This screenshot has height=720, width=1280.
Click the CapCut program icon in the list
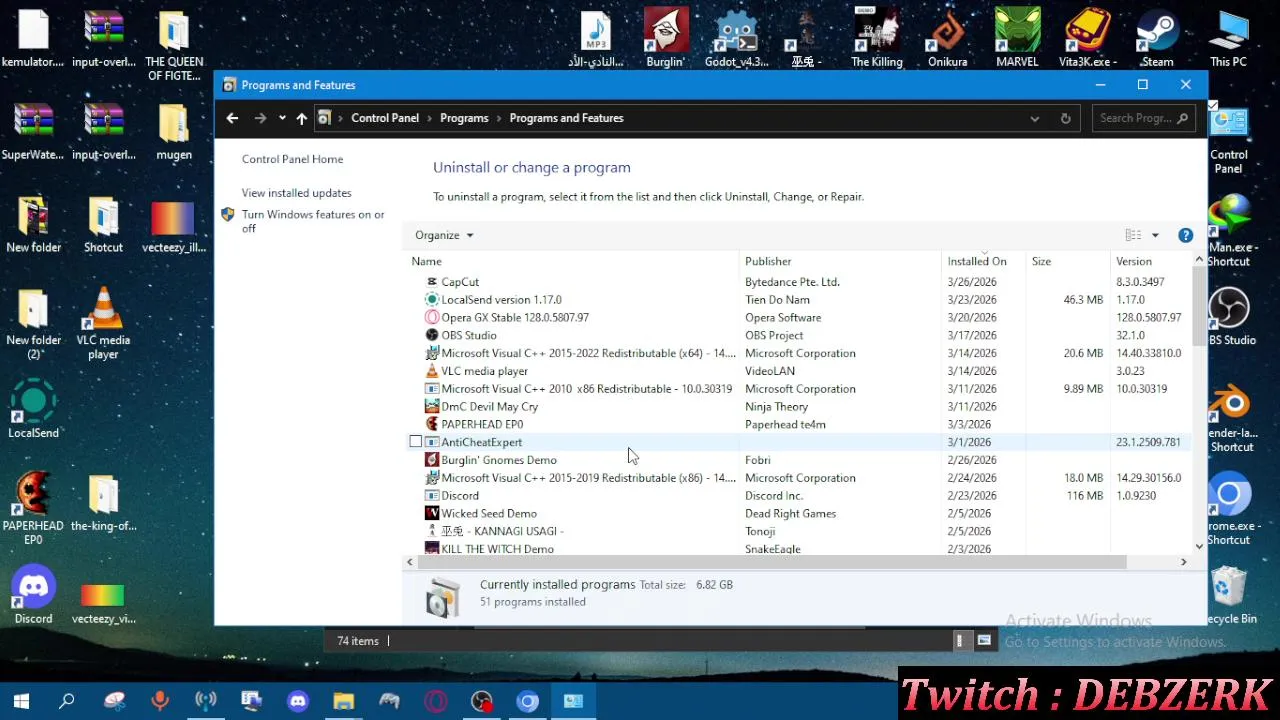click(432, 282)
